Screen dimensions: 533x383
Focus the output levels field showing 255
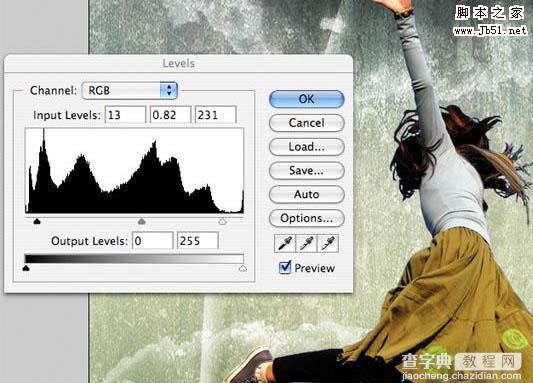[x=198, y=241]
